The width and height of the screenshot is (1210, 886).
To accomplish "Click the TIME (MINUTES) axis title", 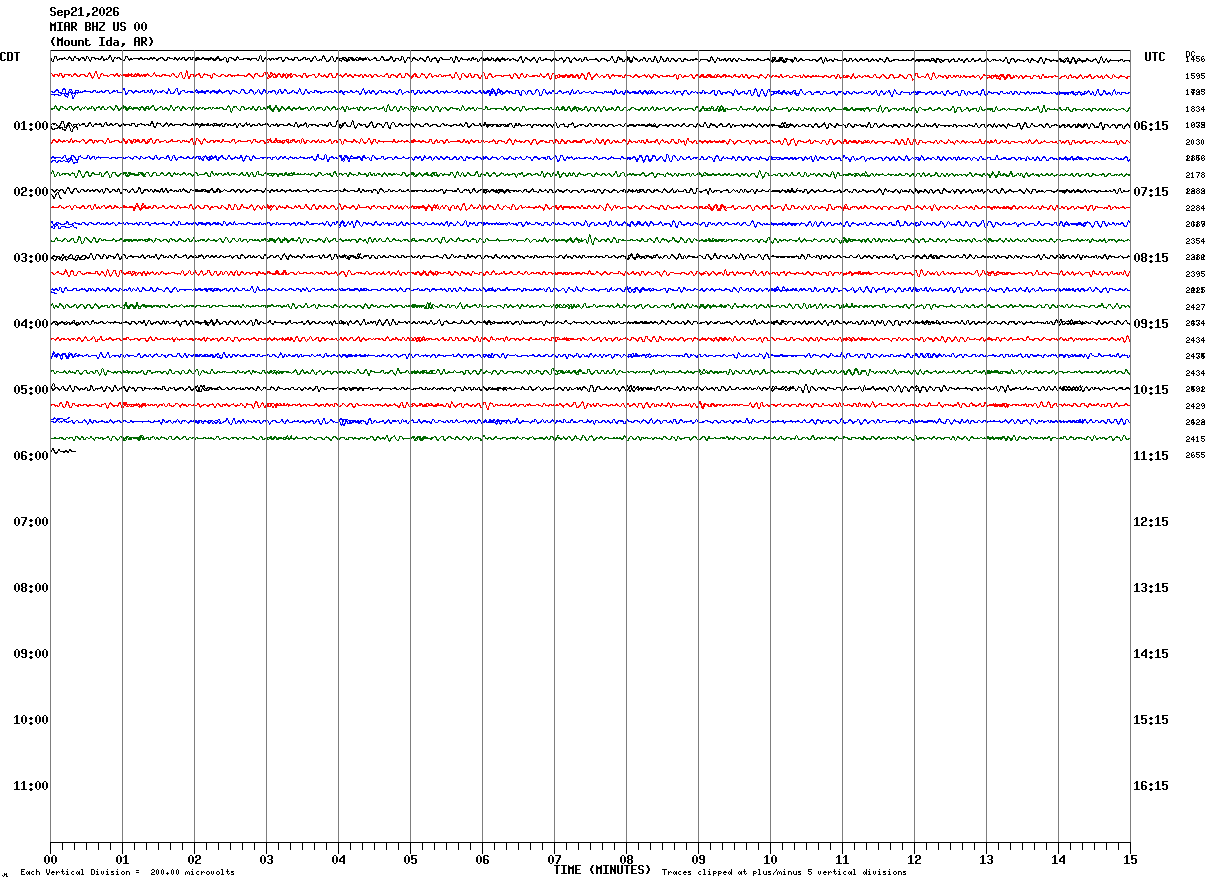I will [x=602, y=870].
